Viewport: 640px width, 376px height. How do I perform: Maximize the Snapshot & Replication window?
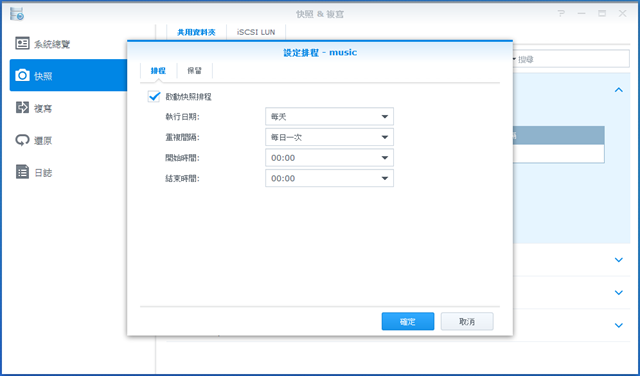(x=602, y=13)
